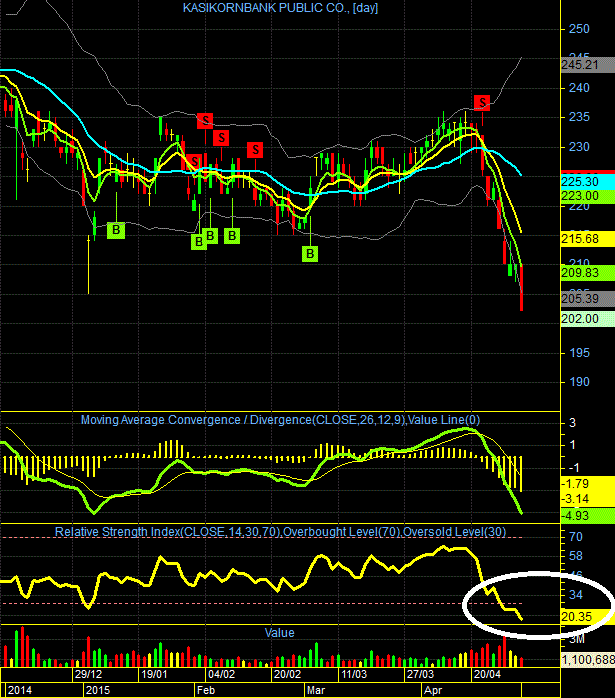Click the Apr month label
615x698 pixels.
(433, 690)
